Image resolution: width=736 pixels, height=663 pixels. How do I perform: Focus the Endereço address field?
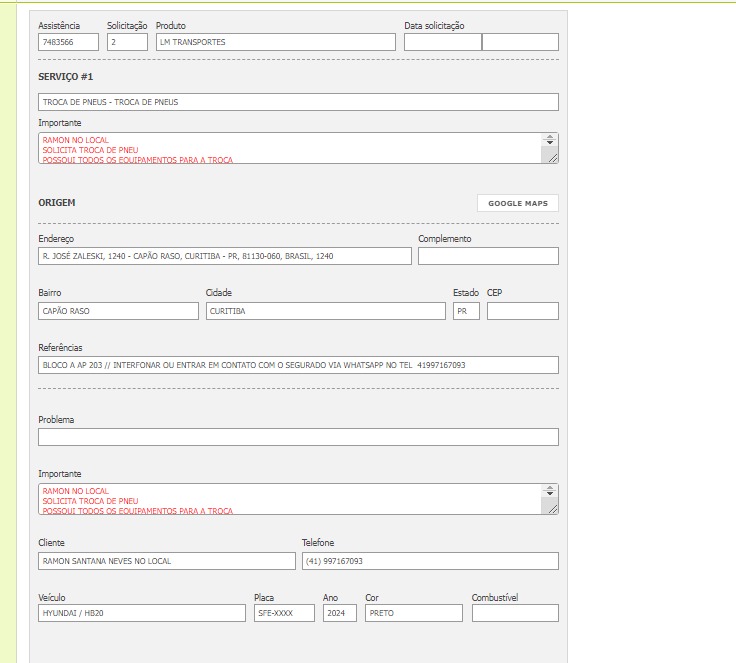coord(224,256)
